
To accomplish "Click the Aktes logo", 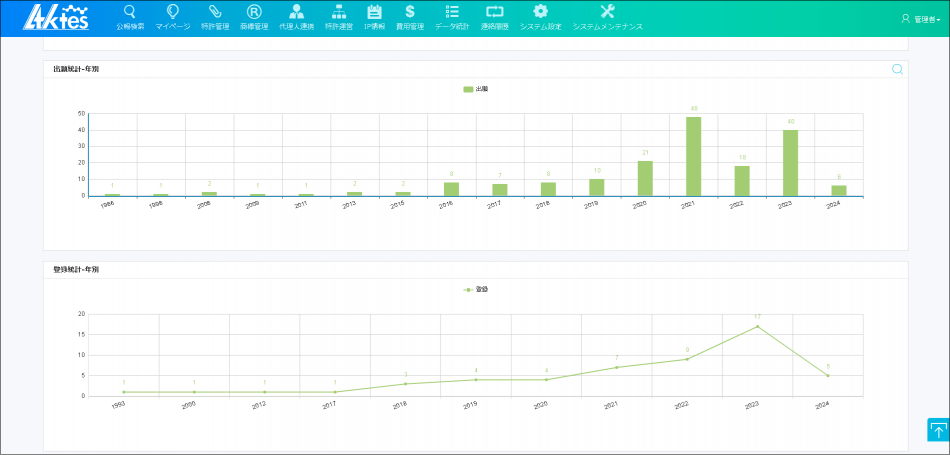I will pos(57,17).
